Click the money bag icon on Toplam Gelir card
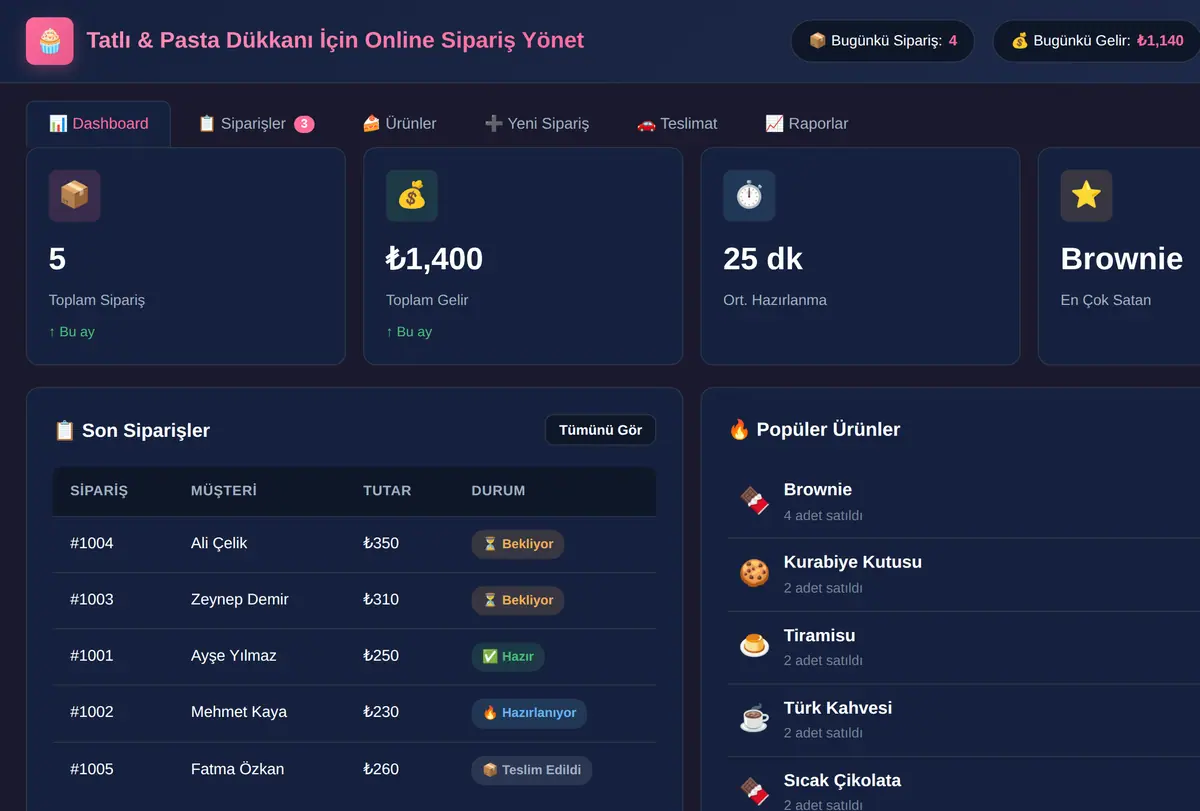1200x811 pixels. tap(412, 196)
